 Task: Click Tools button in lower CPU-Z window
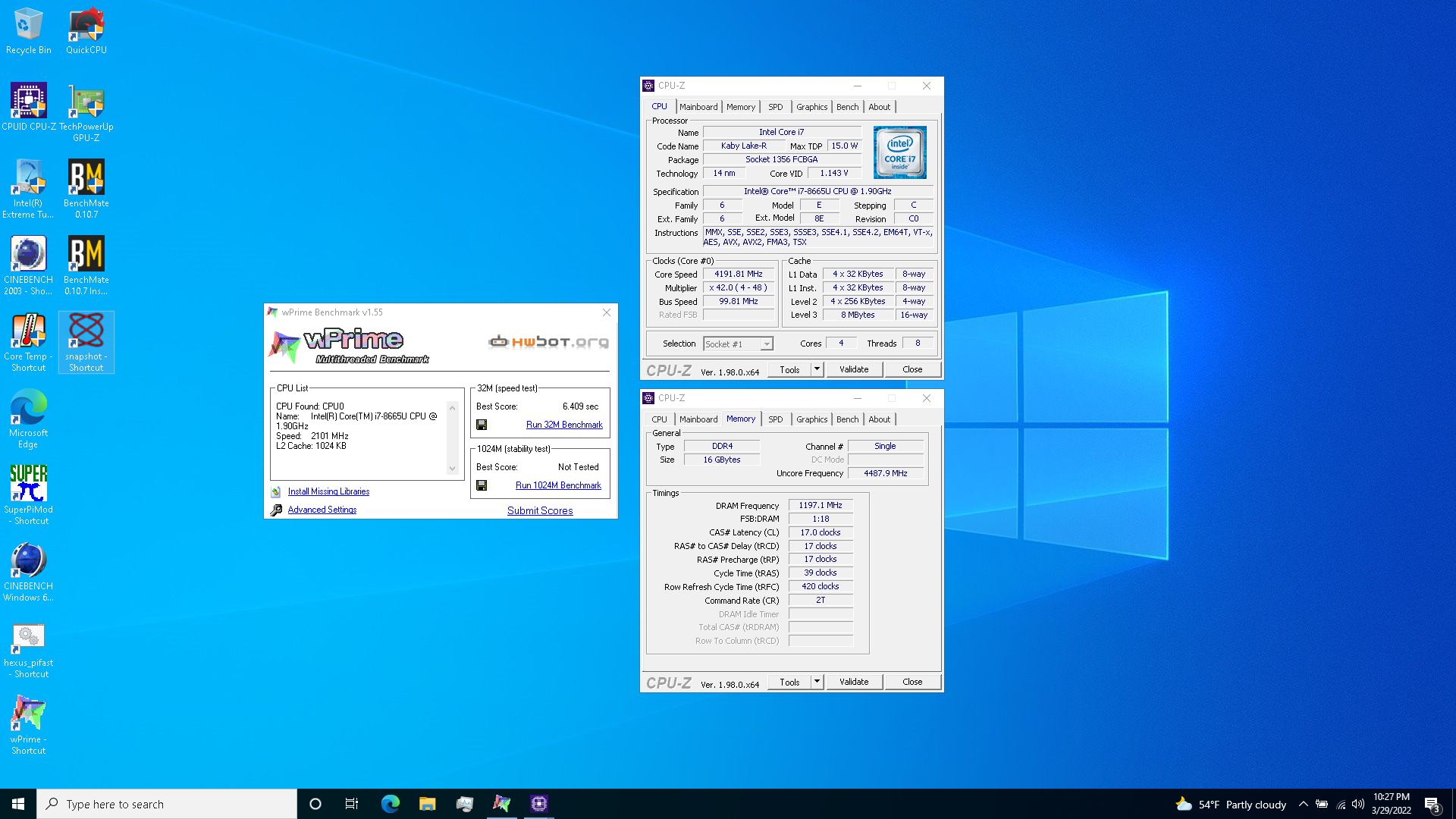[789, 682]
